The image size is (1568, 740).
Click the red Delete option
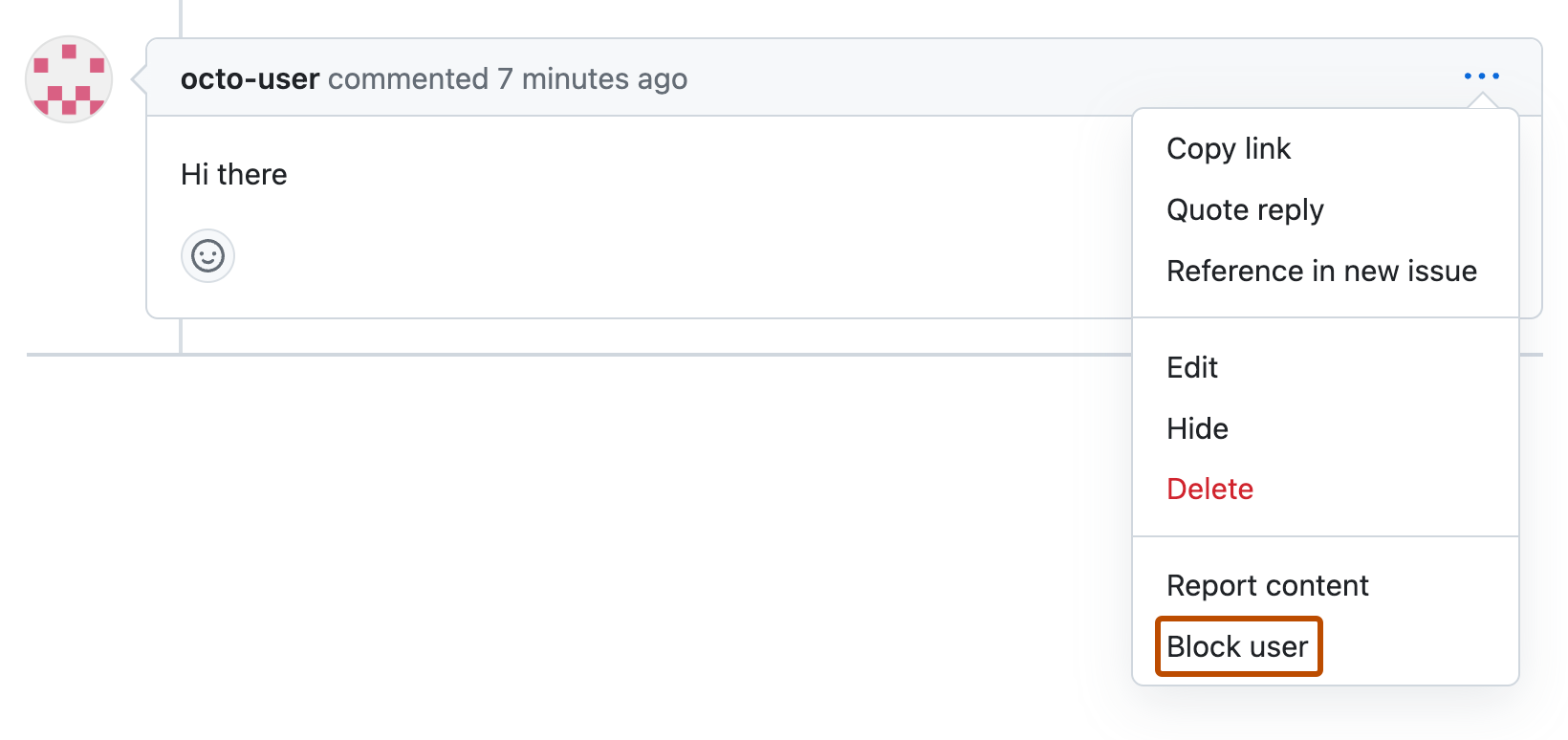(1209, 489)
